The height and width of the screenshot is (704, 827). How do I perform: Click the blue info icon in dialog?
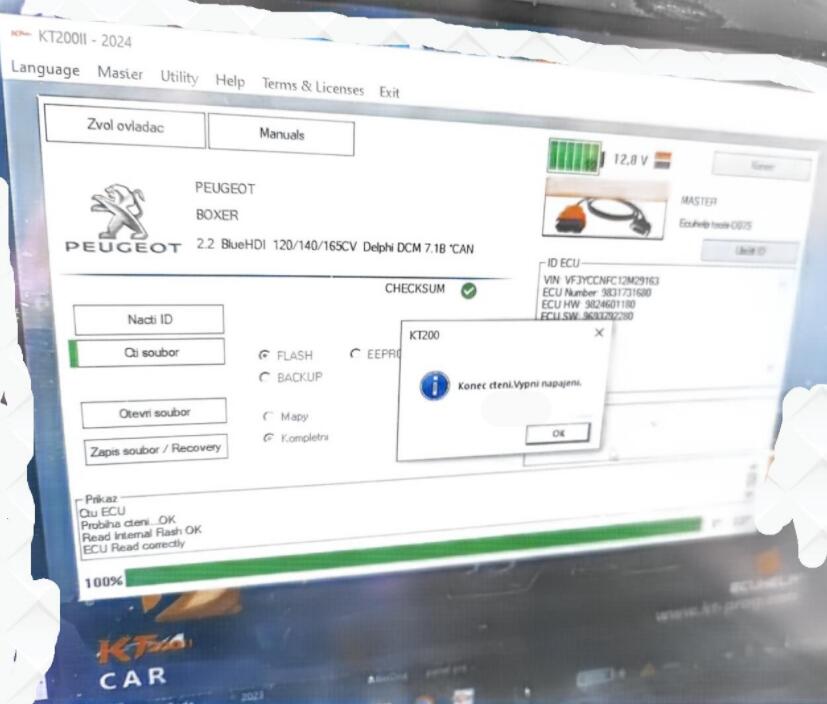pyautogui.click(x=435, y=385)
